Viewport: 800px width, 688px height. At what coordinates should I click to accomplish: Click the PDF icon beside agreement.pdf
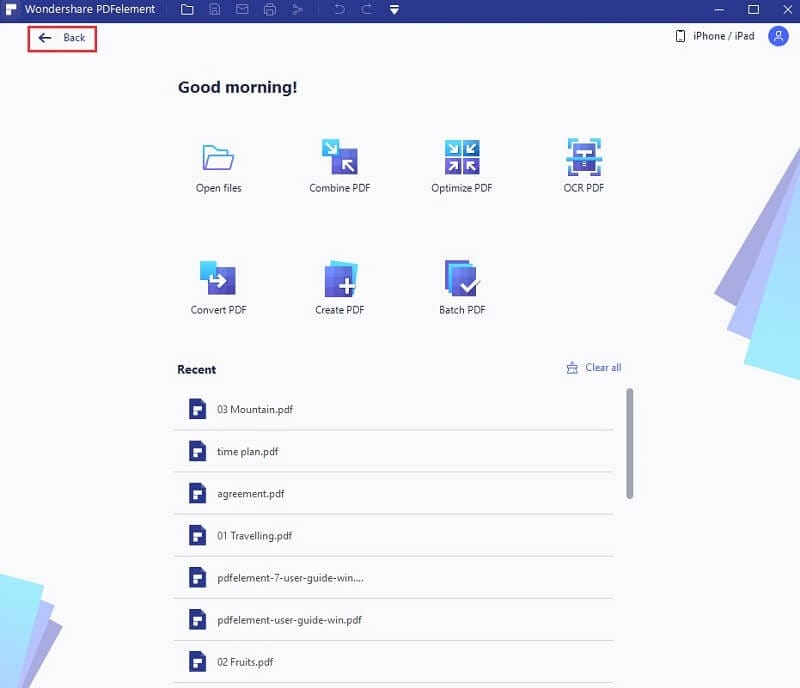point(197,494)
